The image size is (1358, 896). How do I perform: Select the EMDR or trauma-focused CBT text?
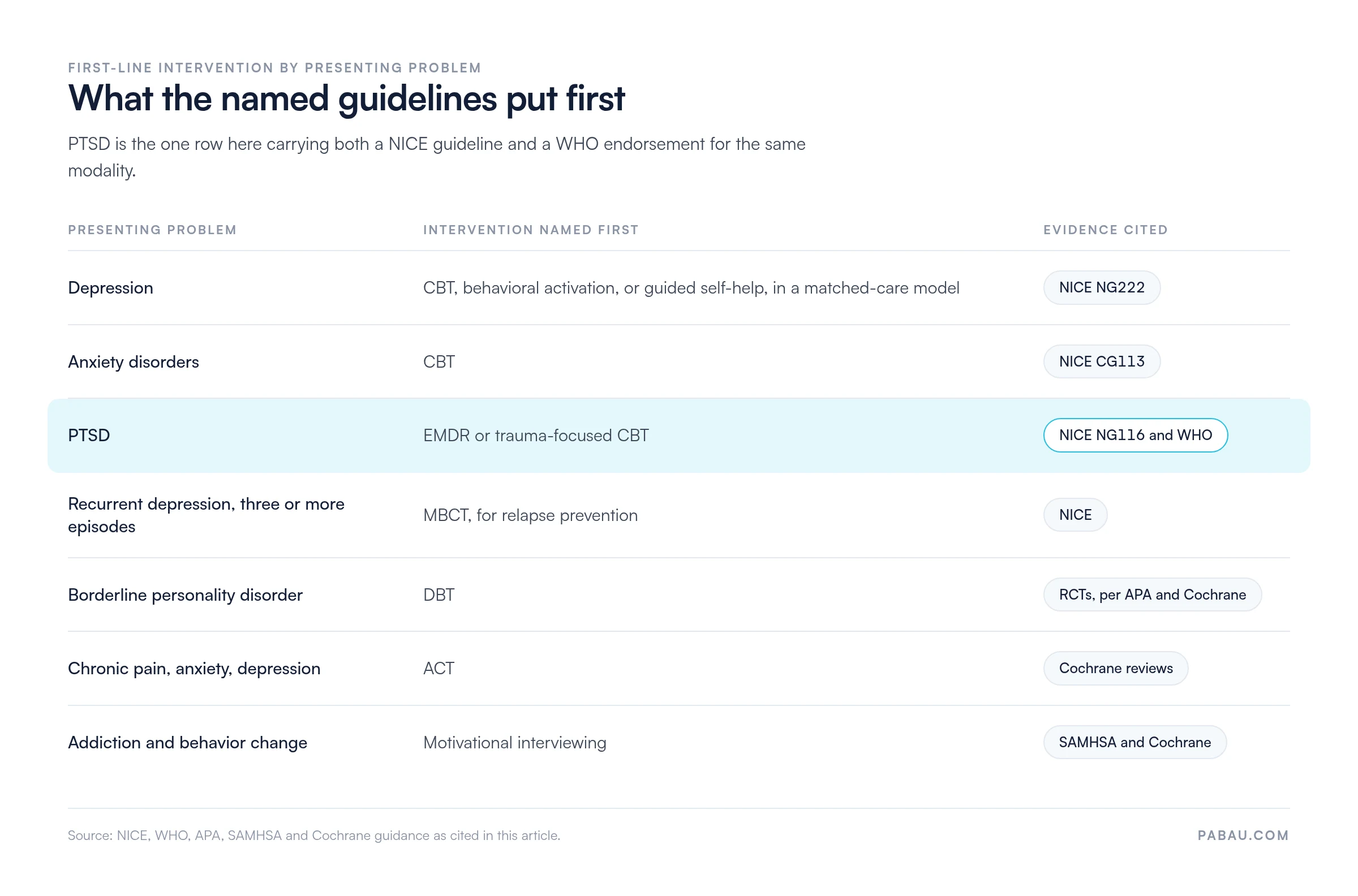coord(535,436)
